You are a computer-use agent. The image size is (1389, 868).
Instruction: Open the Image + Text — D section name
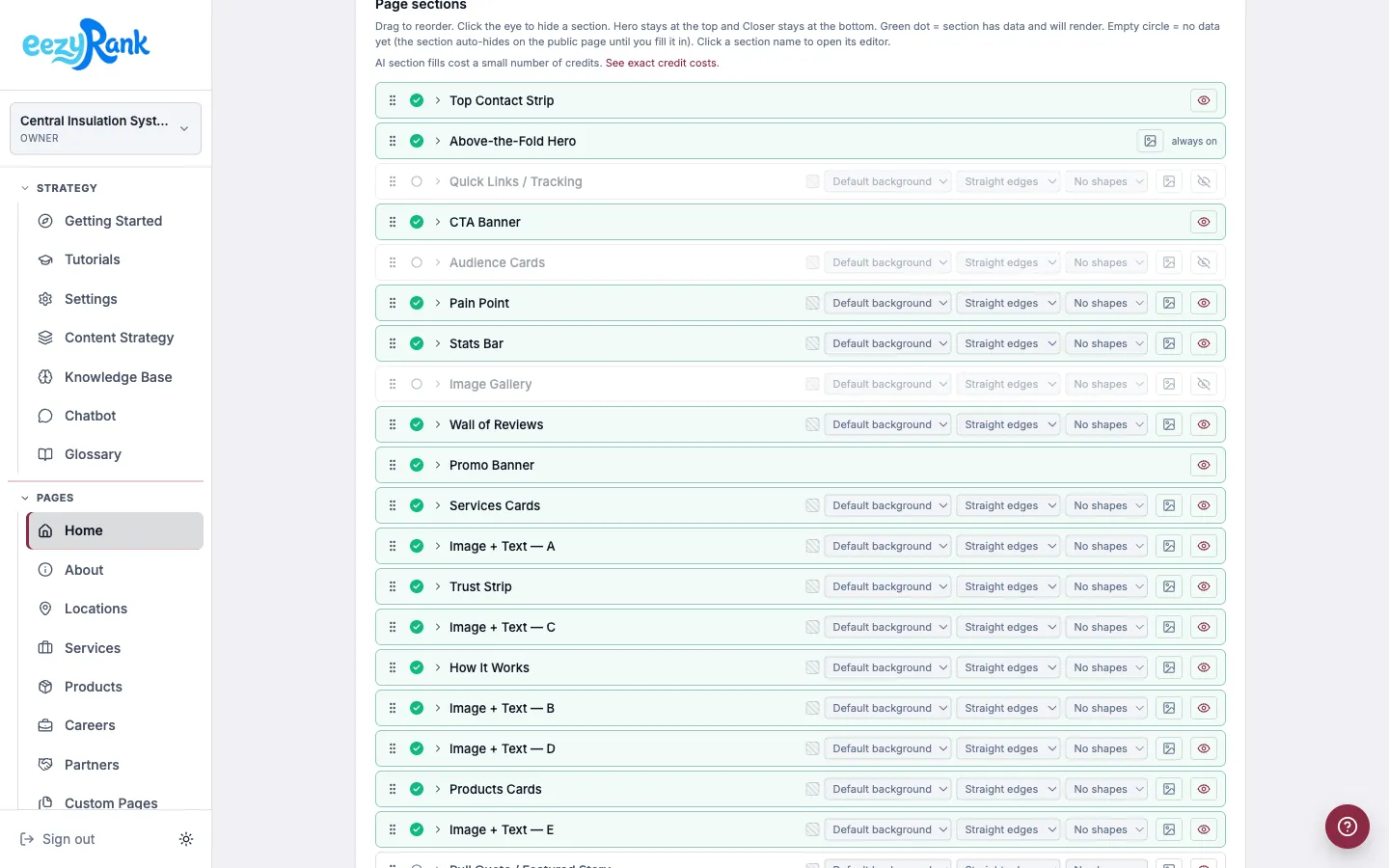pyautogui.click(x=503, y=748)
